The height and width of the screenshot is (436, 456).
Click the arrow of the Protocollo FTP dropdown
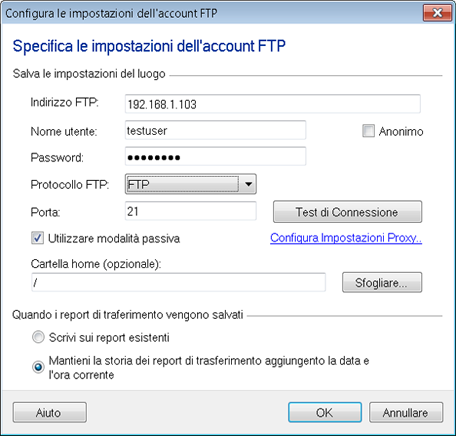click(x=248, y=184)
